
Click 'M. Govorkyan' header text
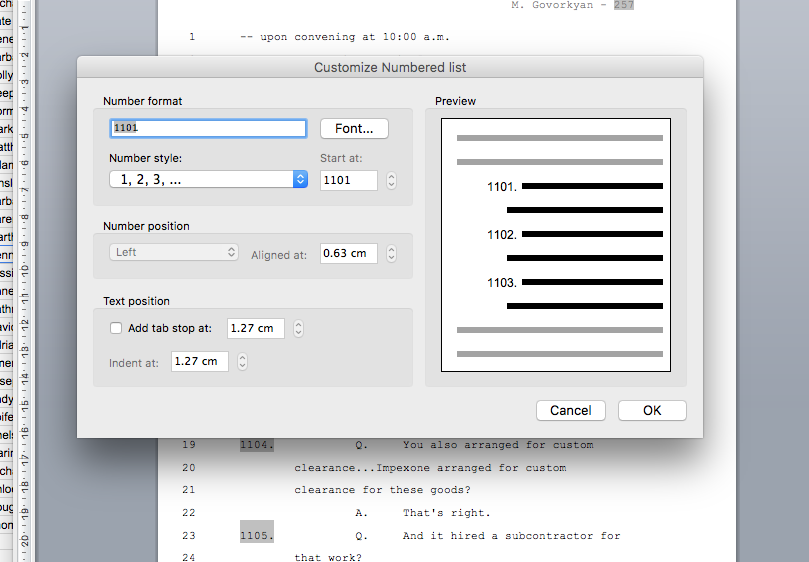(x=552, y=5)
